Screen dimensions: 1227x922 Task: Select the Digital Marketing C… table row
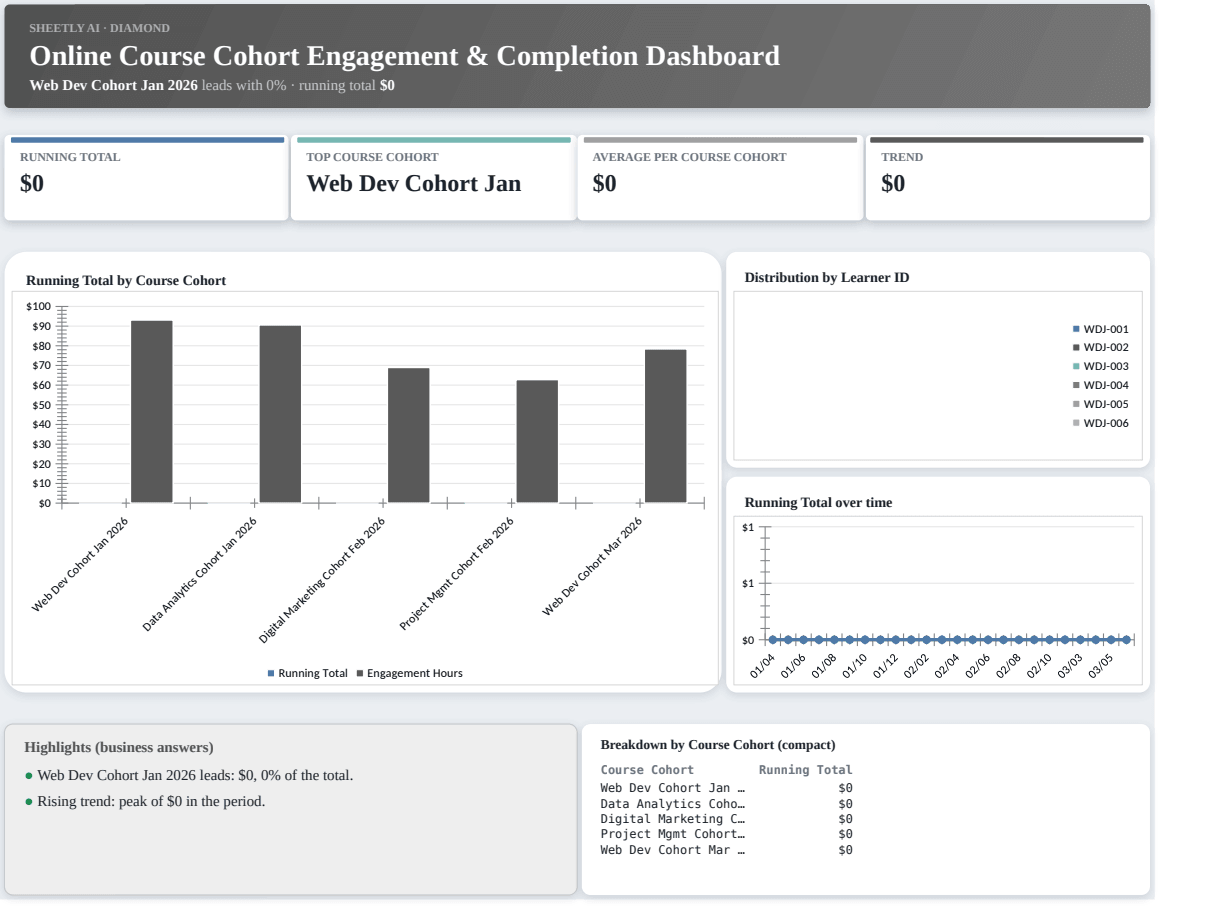727,819
